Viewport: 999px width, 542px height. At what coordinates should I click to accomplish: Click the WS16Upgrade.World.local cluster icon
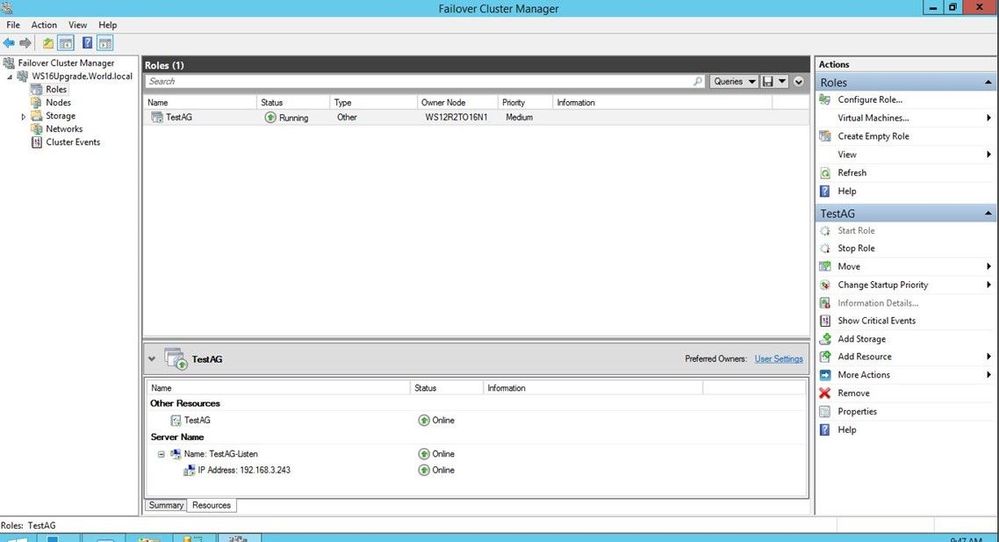coord(22,76)
